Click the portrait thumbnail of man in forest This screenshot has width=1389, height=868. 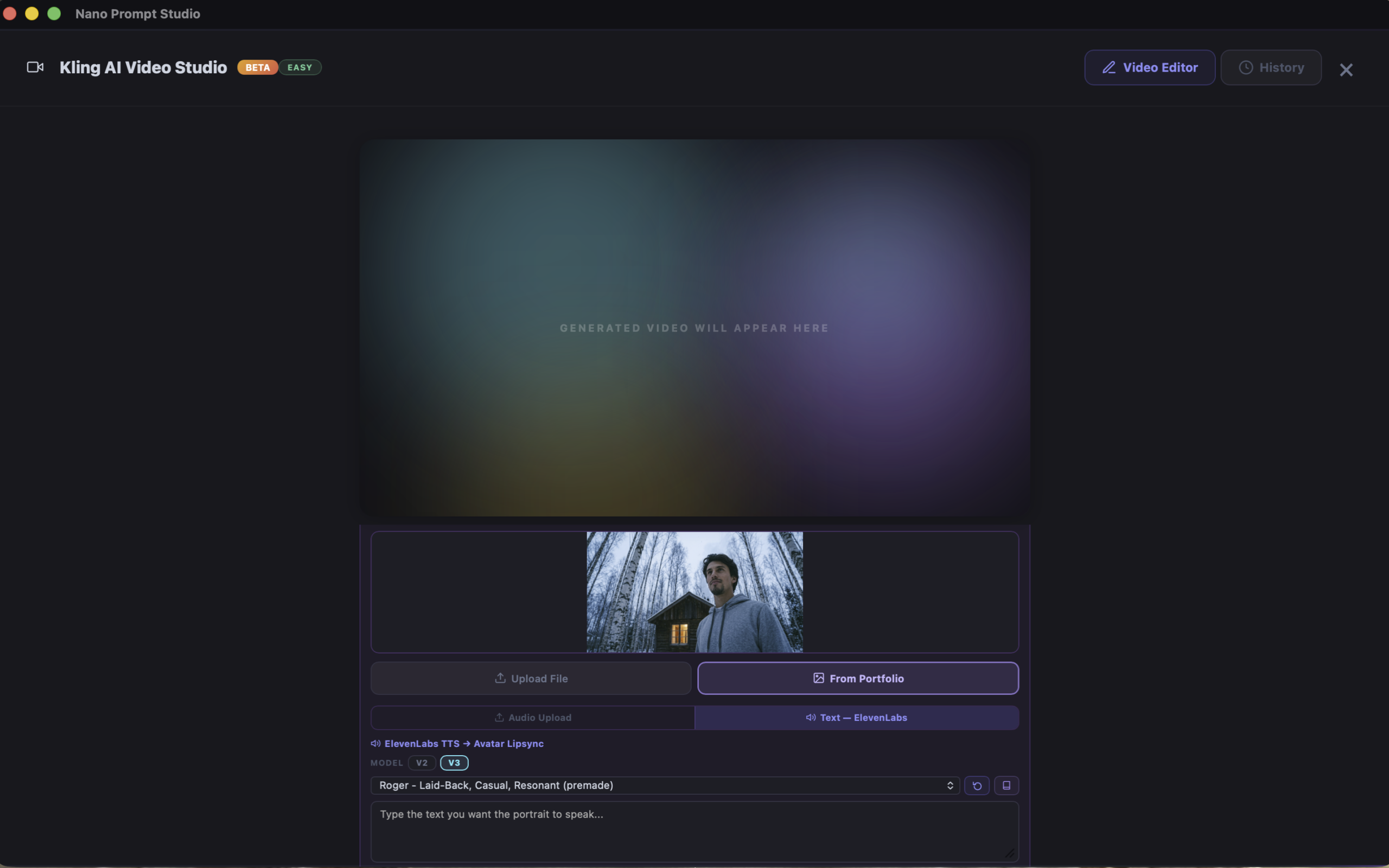pyautogui.click(x=694, y=592)
